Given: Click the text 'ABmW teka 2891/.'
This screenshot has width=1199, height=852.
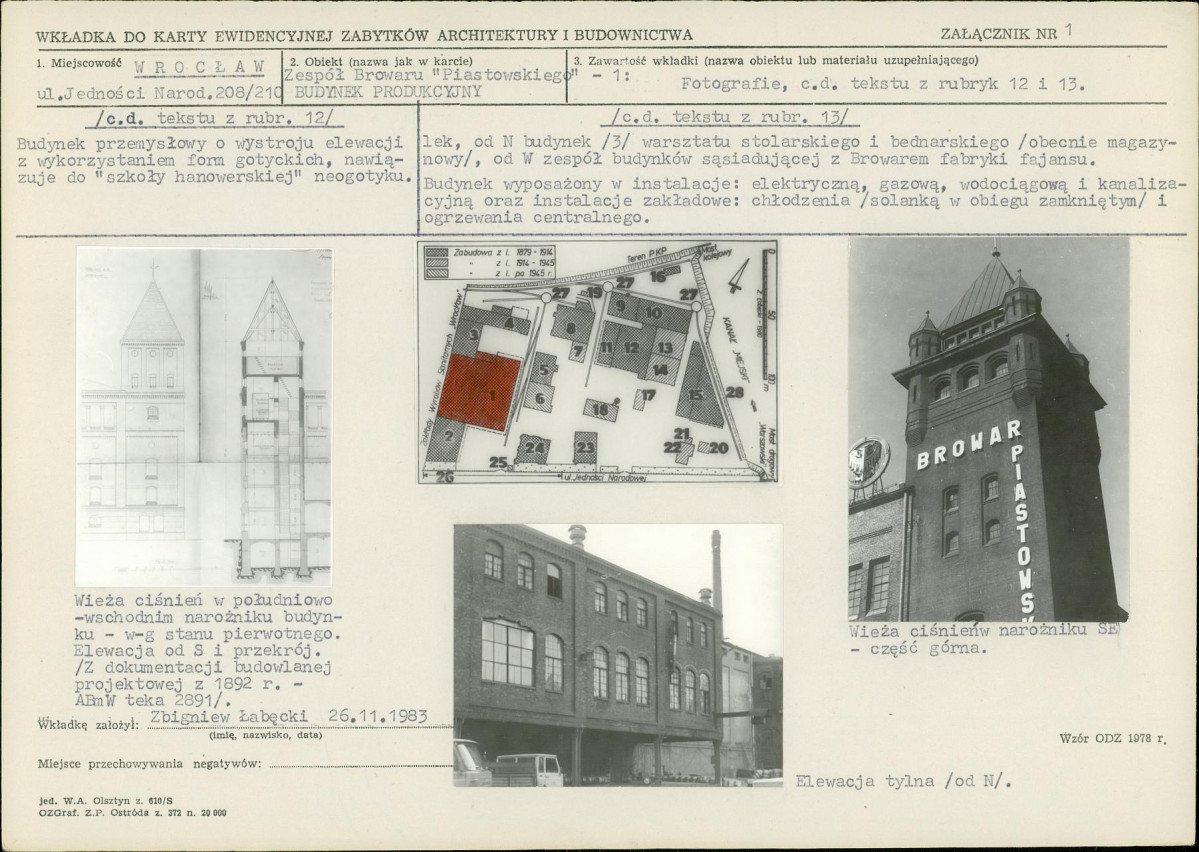Looking at the screenshot, I should click(152, 701).
